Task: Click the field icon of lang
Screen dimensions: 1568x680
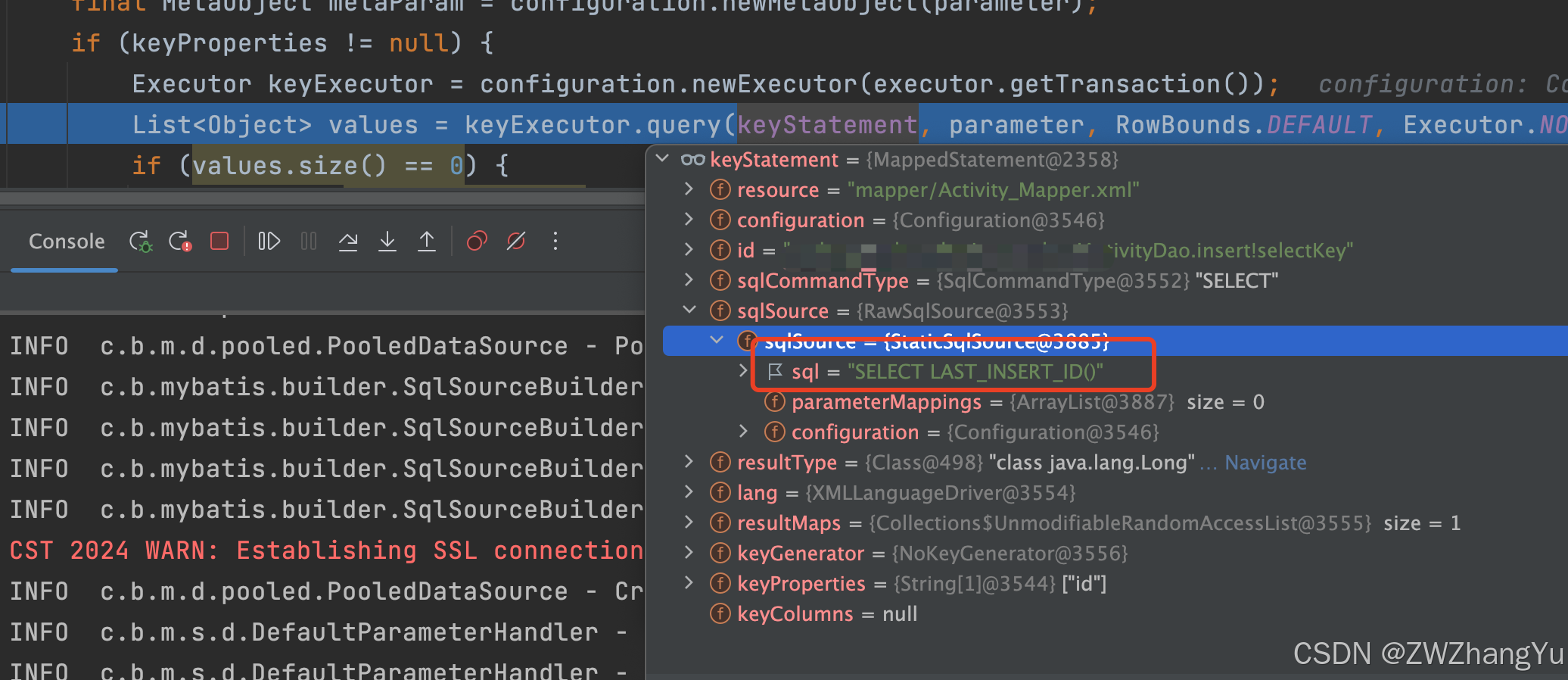Action: [720, 492]
